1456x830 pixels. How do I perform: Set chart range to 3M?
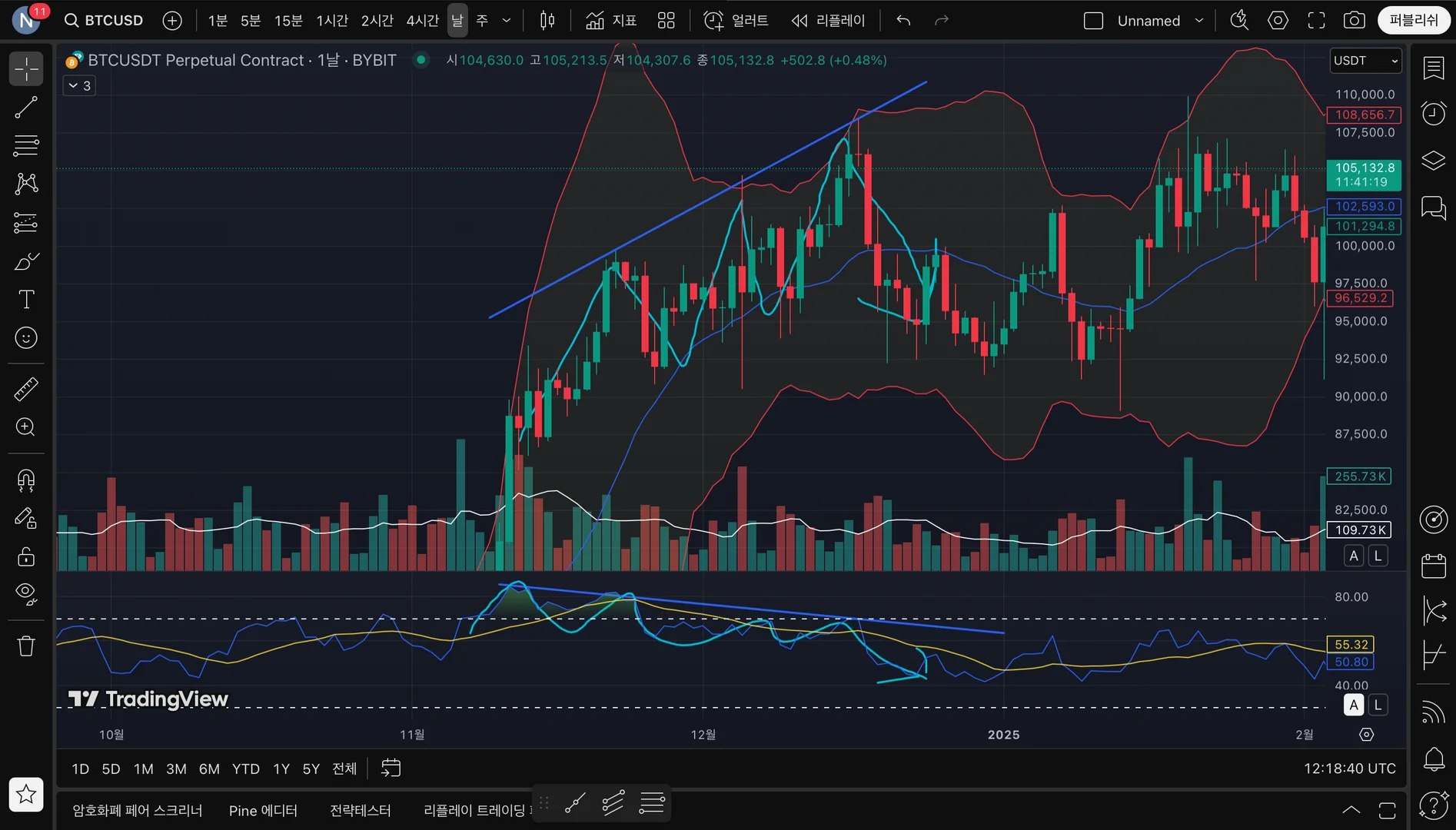pyautogui.click(x=176, y=769)
